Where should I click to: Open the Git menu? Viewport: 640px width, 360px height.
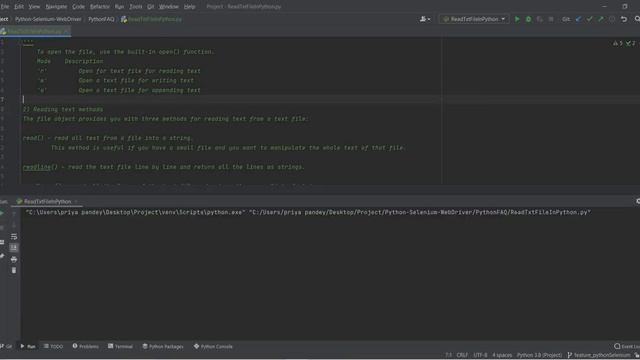click(x=151, y=7)
